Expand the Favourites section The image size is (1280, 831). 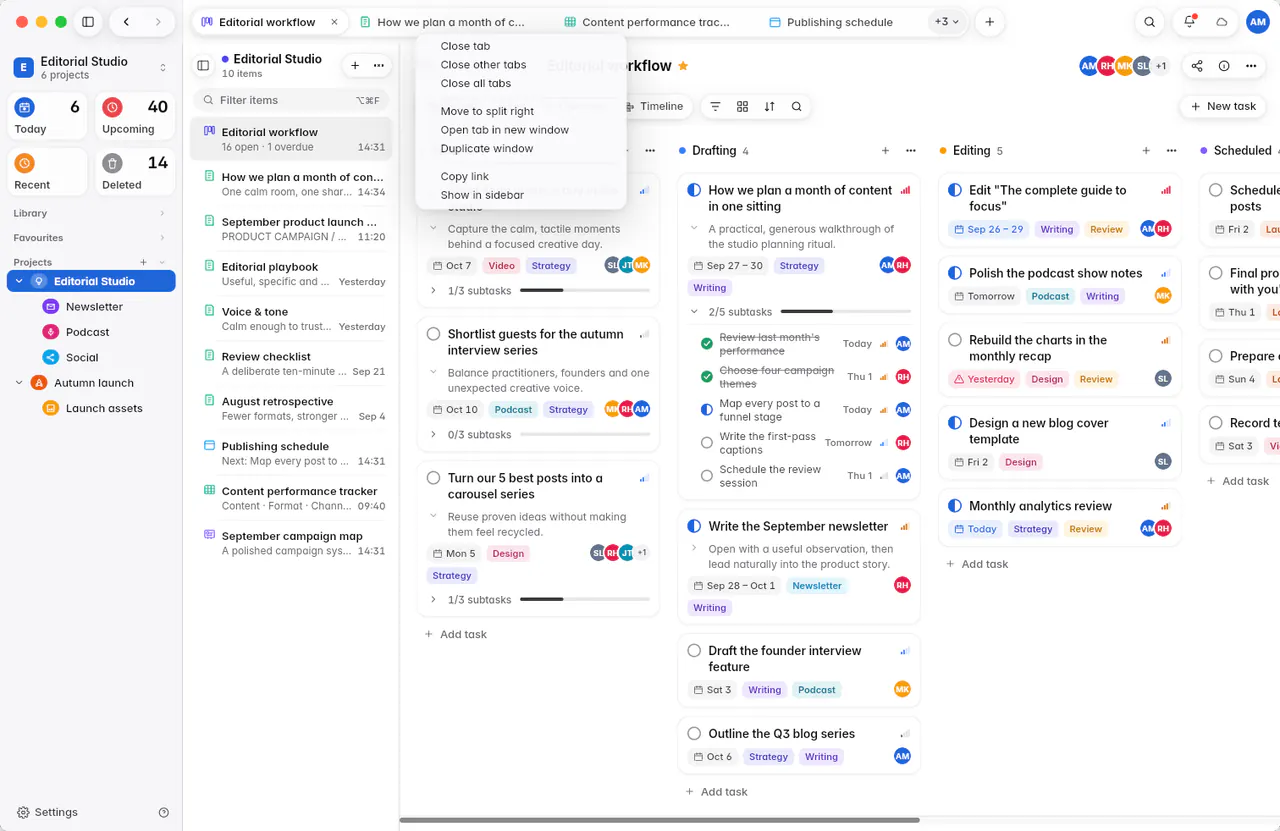162,238
